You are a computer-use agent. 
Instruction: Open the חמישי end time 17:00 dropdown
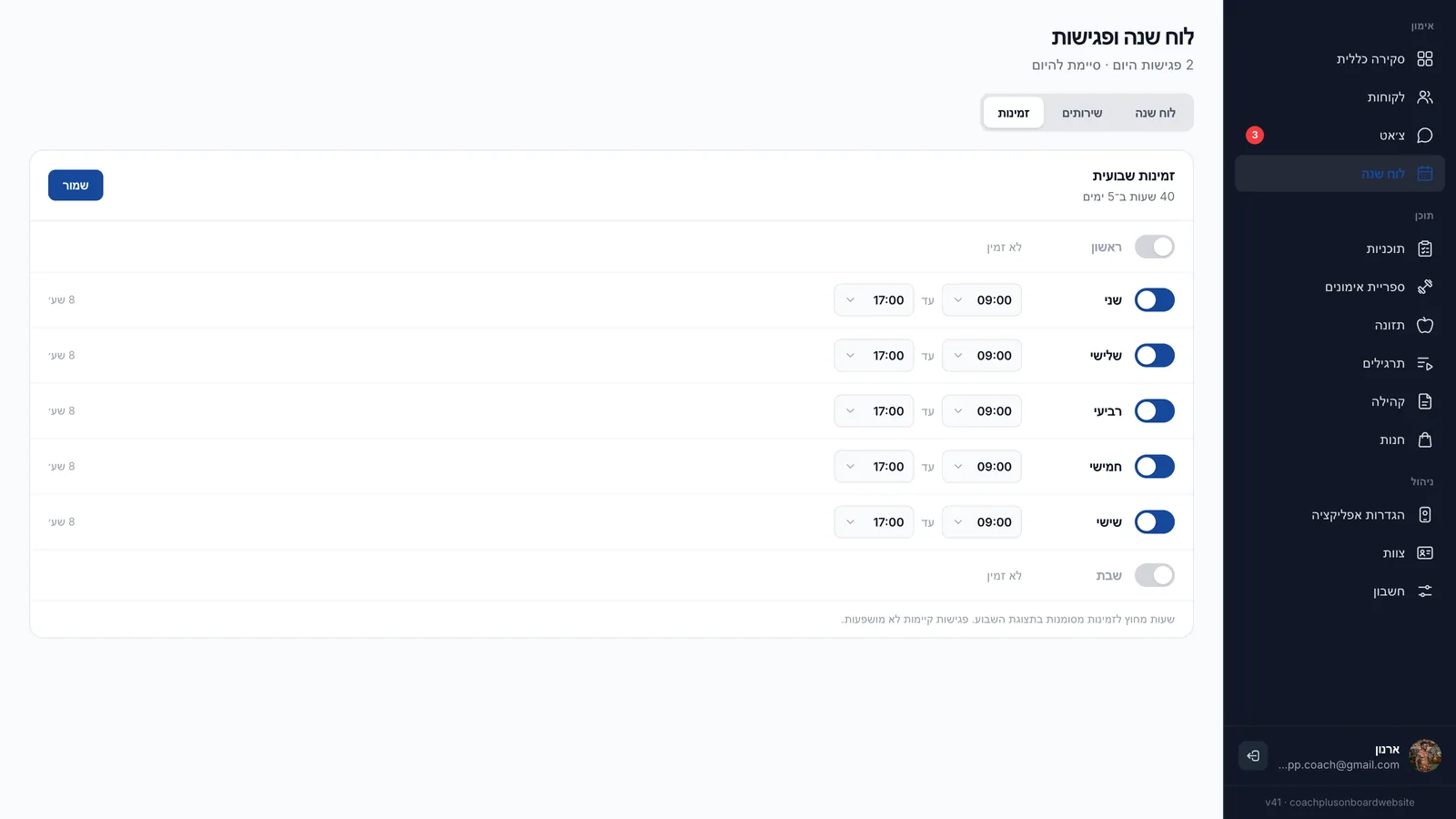(874, 467)
